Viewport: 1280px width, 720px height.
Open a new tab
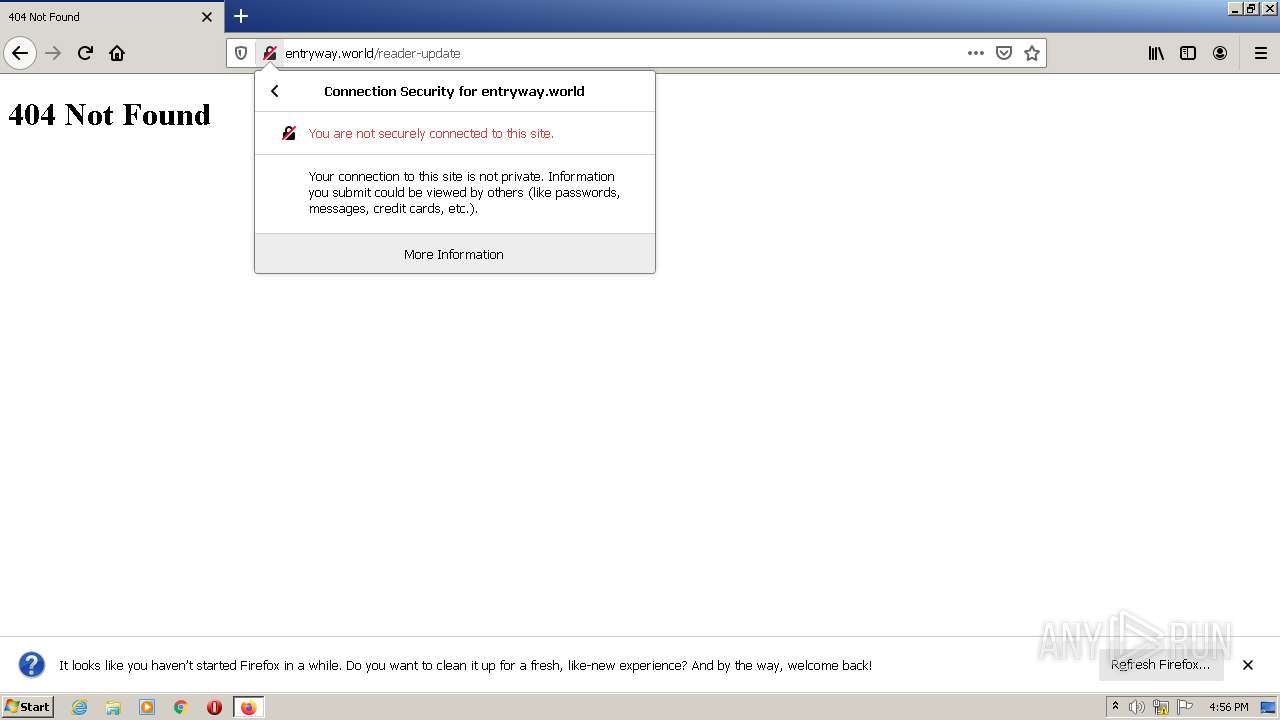click(241, 16)
